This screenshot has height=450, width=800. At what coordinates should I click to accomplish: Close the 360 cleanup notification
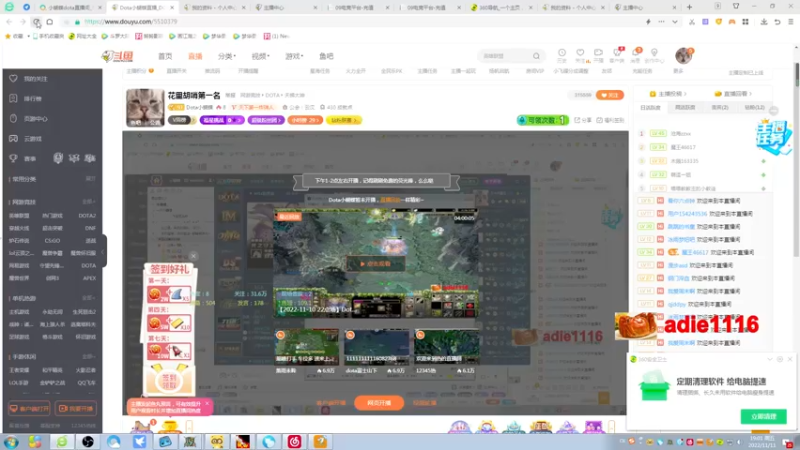[790, 359]
